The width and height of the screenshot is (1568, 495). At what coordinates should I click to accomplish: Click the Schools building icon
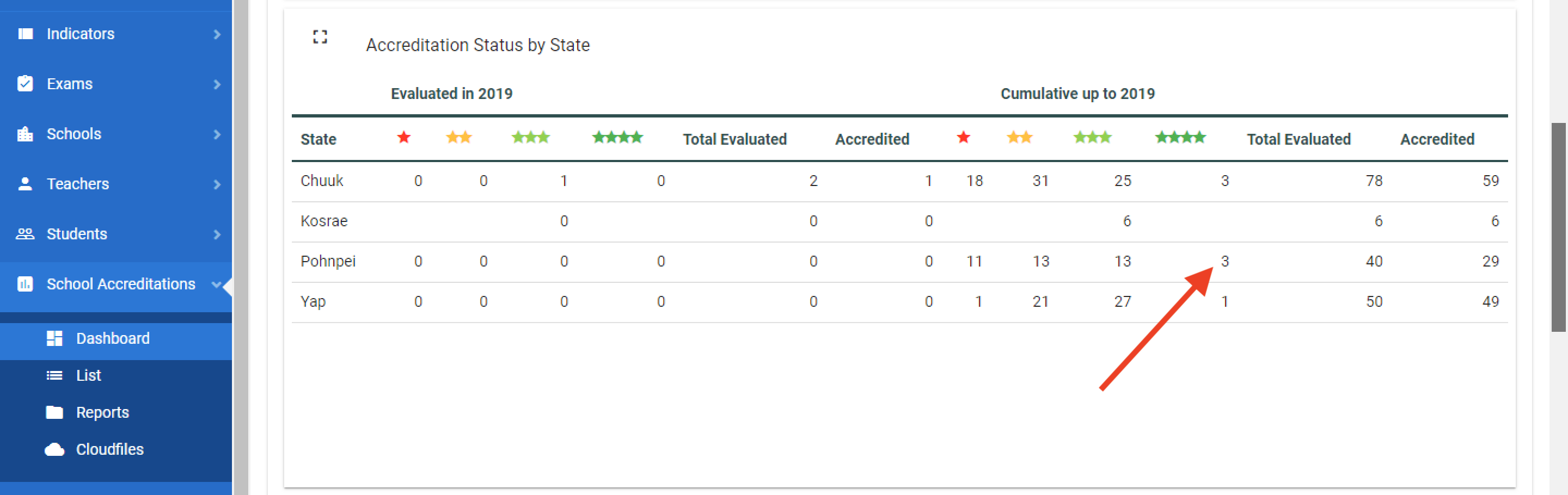click(26, 134)
